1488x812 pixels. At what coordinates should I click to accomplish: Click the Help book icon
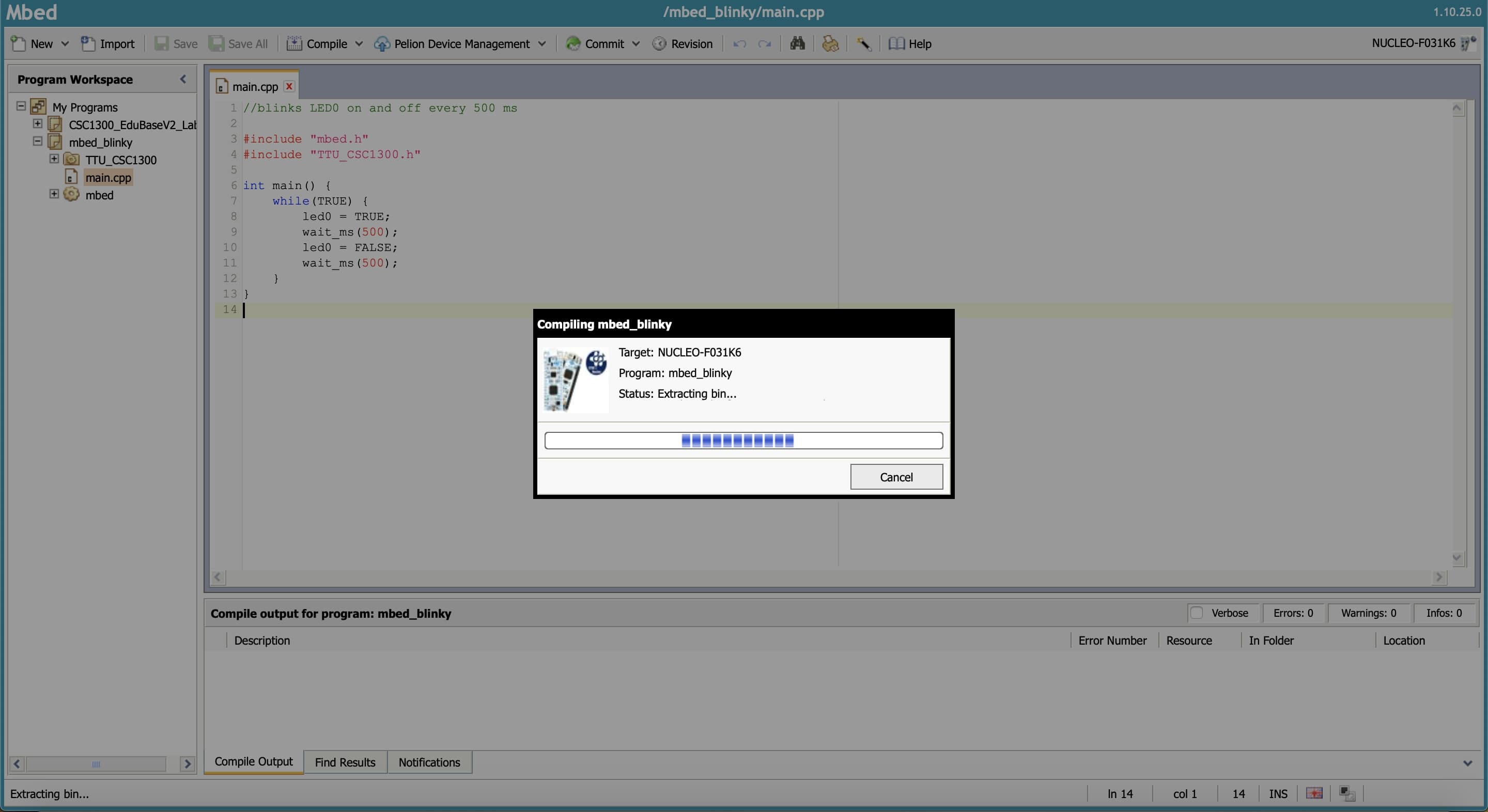[896, 43]
